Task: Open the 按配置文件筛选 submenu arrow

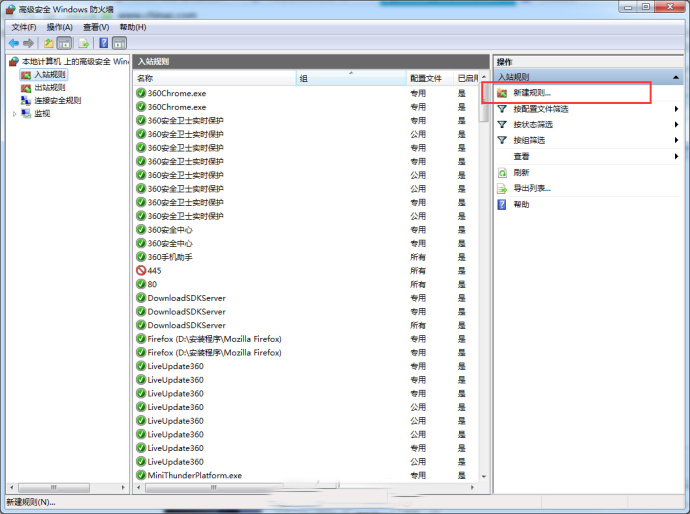Action: coord(677,109)
